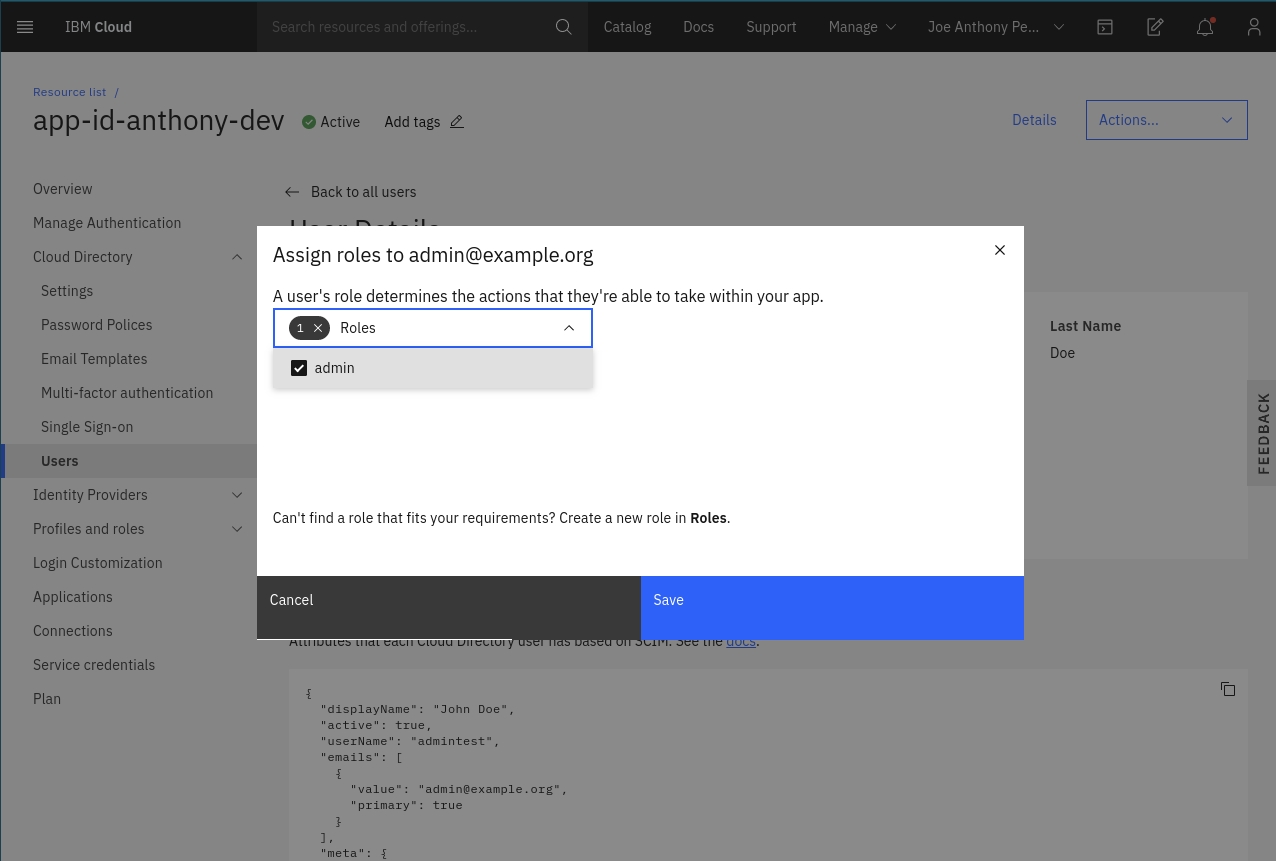Open the Actions dropdown
Screen dimensions: 1276x861
[1166, 120]
